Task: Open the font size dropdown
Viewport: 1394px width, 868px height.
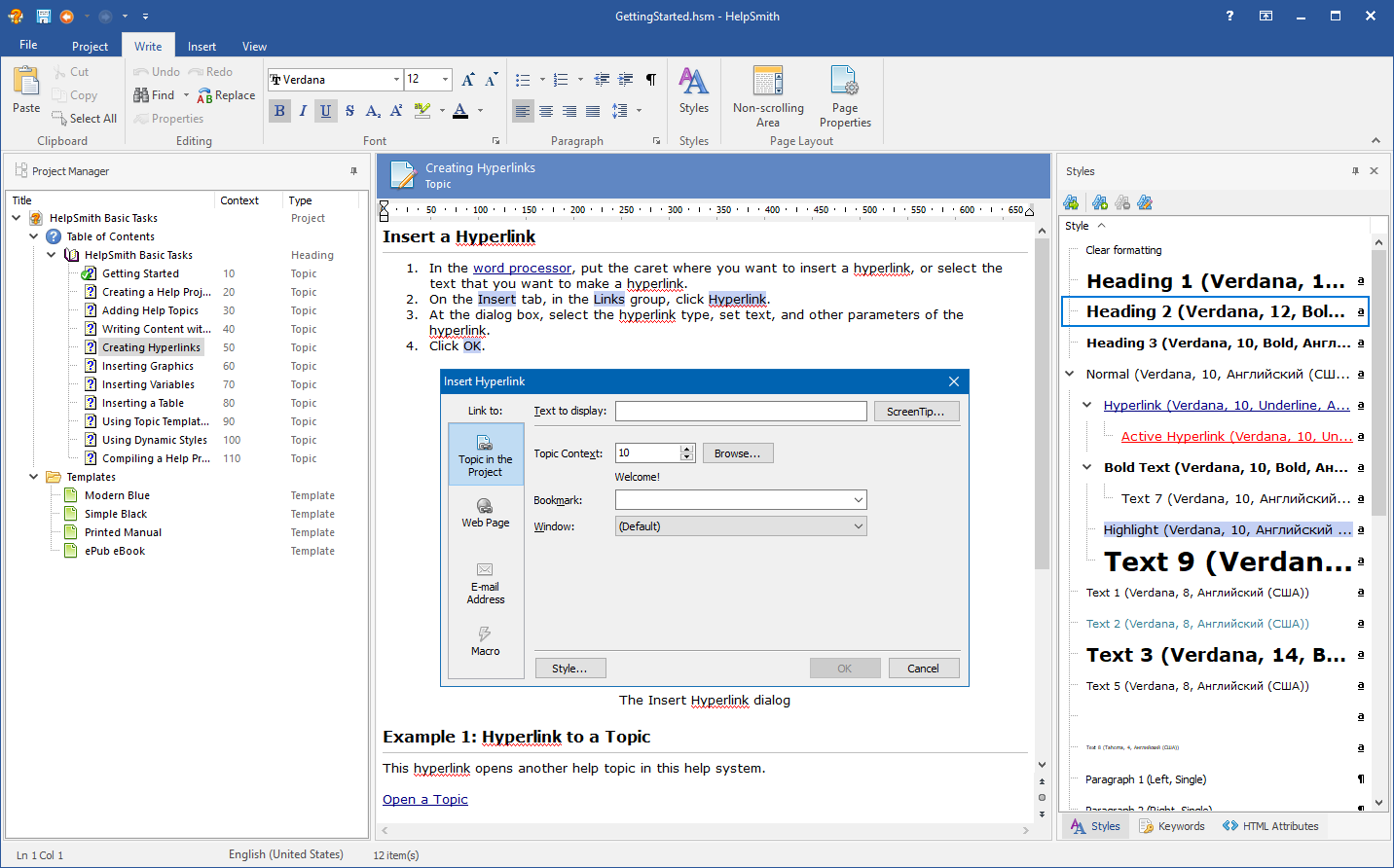Action: [x=446, y=80]
